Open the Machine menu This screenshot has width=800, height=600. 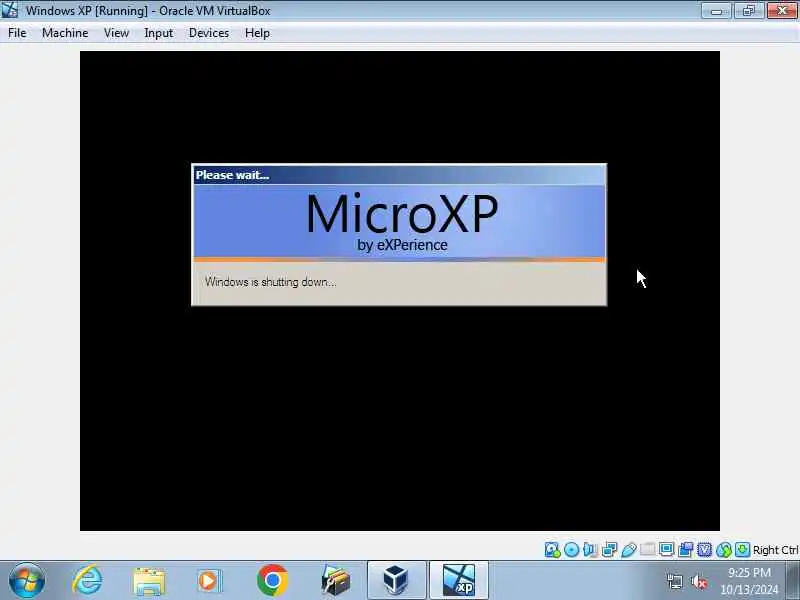65,33
